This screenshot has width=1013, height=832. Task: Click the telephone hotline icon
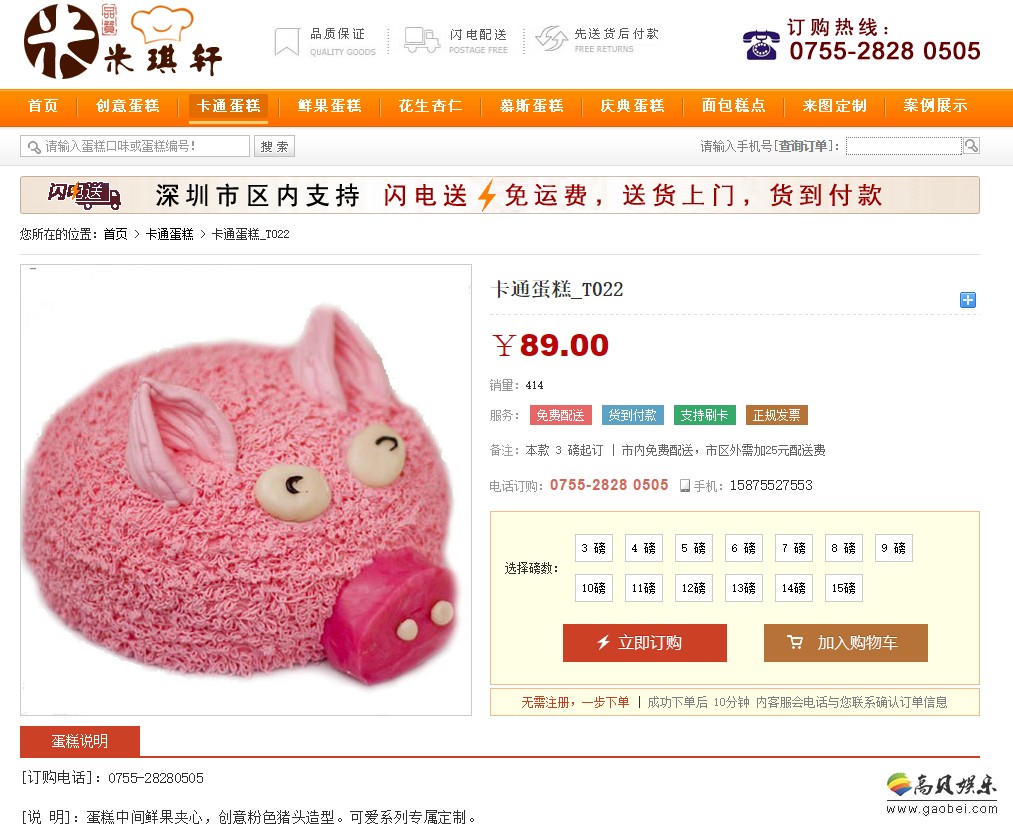coord(760,45)
